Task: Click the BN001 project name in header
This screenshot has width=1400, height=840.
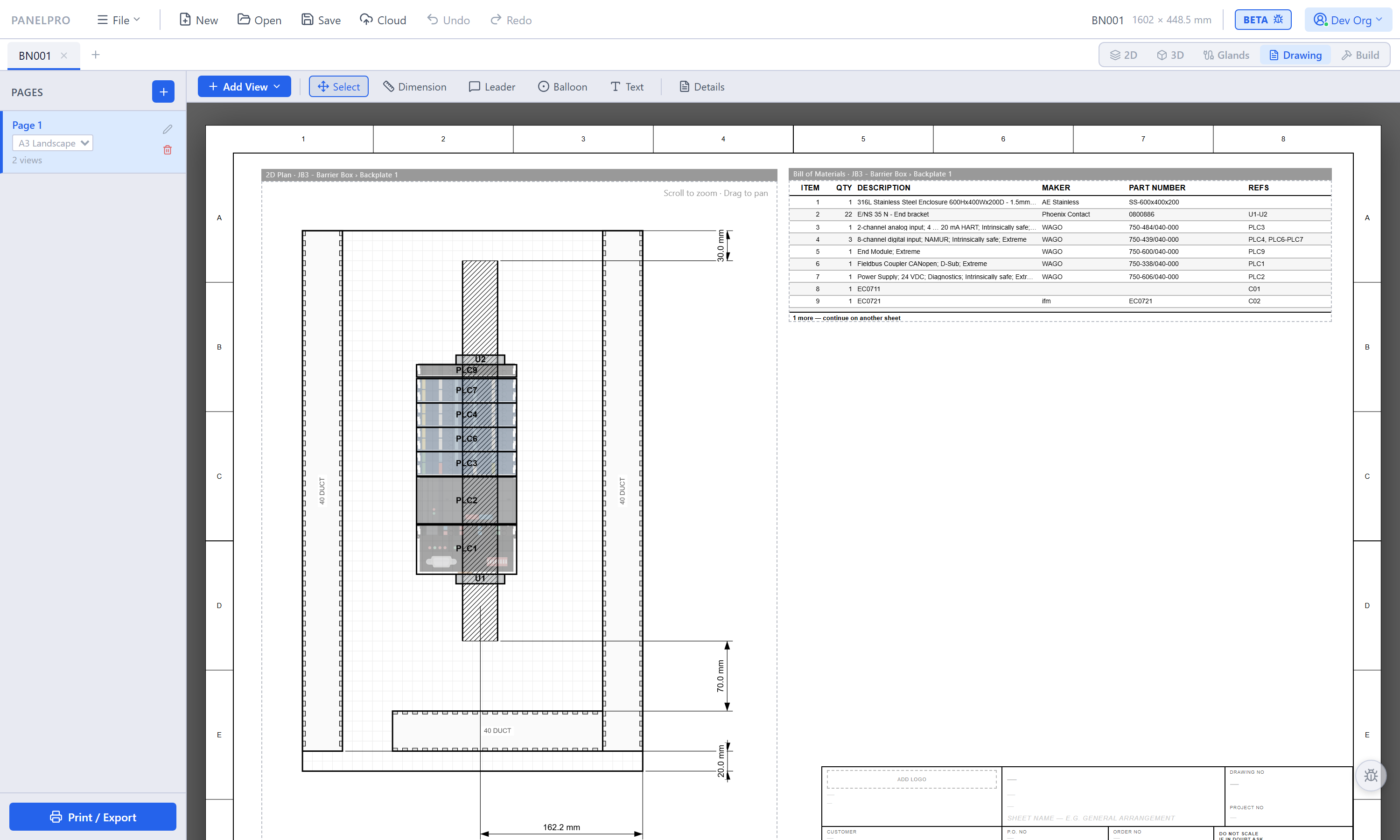Action: 1107,20
